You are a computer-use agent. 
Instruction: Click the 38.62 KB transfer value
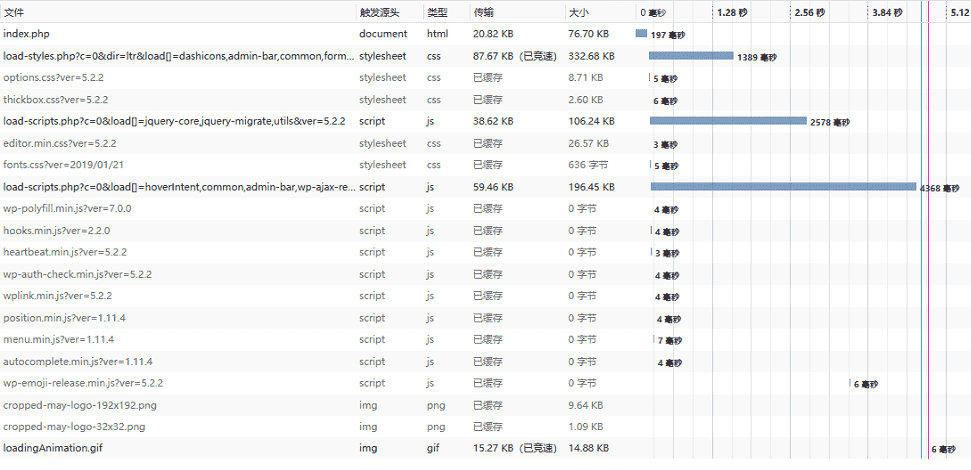493,121
